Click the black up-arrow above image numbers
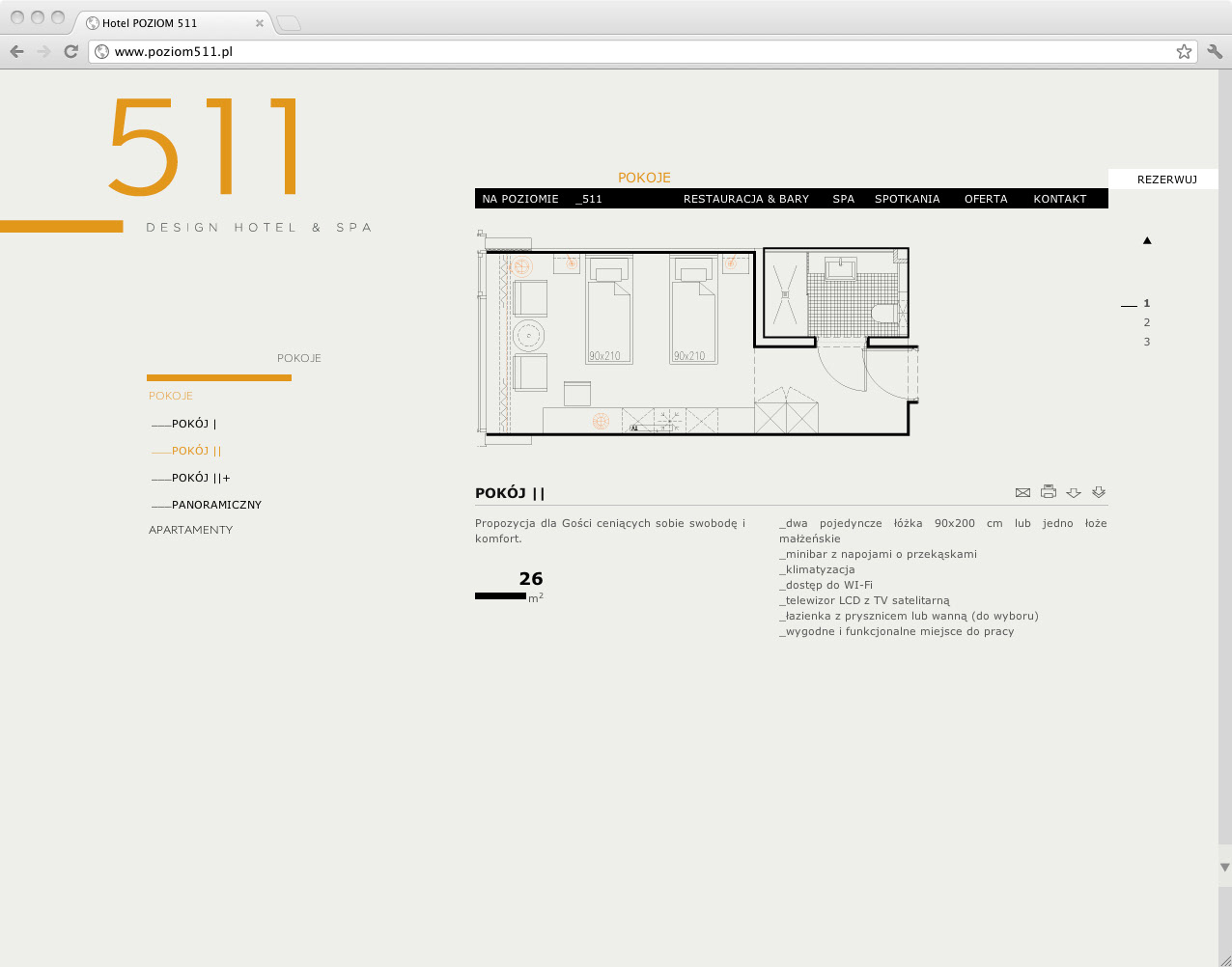The width and height of the screenshot is (1232, 967). (x=1147, y=240)
